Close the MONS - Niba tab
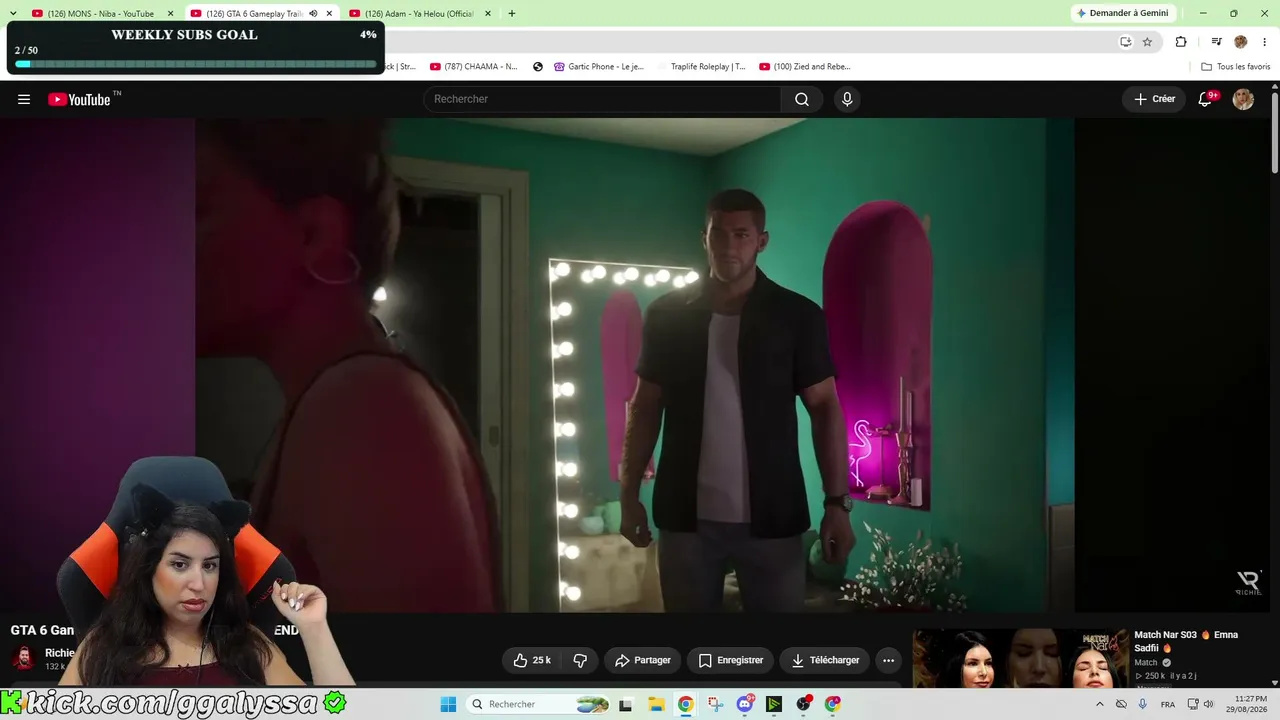 [x=170, y=14]
